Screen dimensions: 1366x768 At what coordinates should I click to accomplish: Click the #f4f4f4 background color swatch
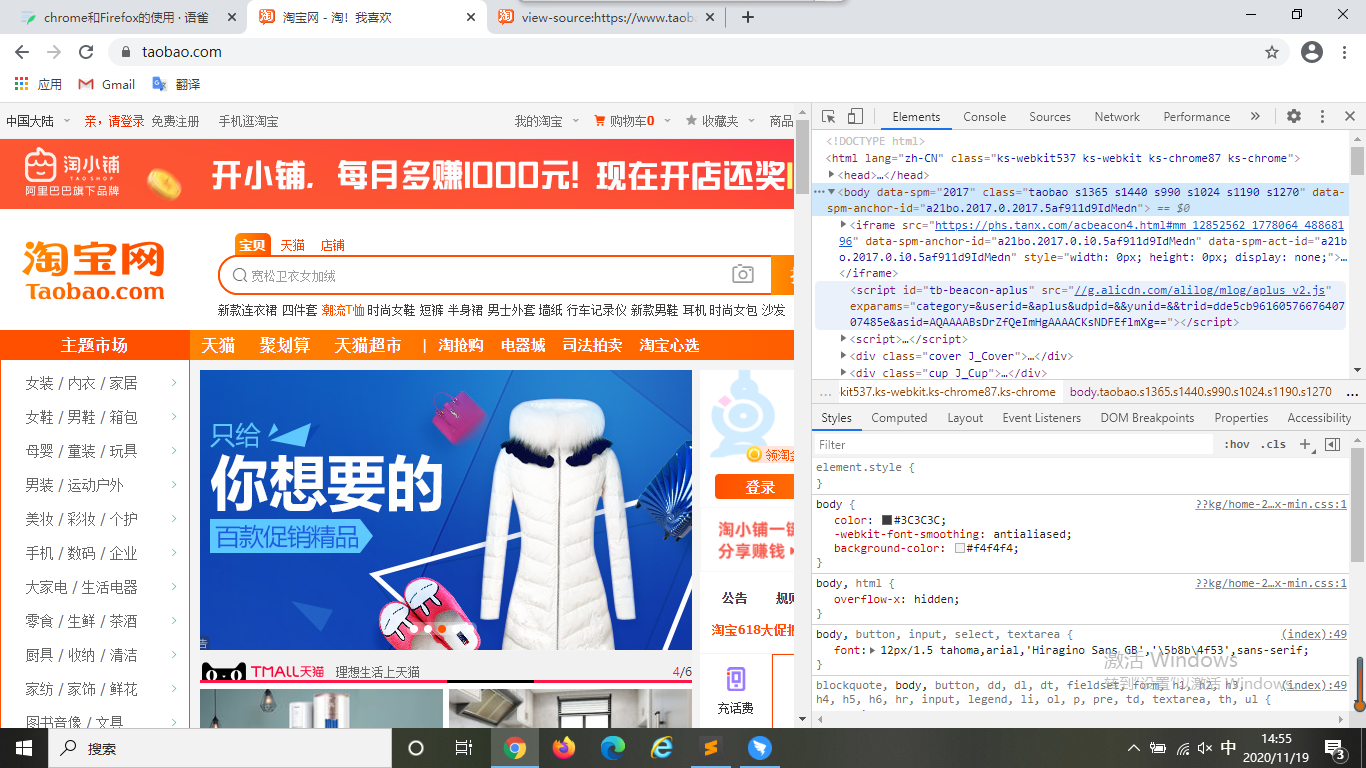tap(960, 548)
